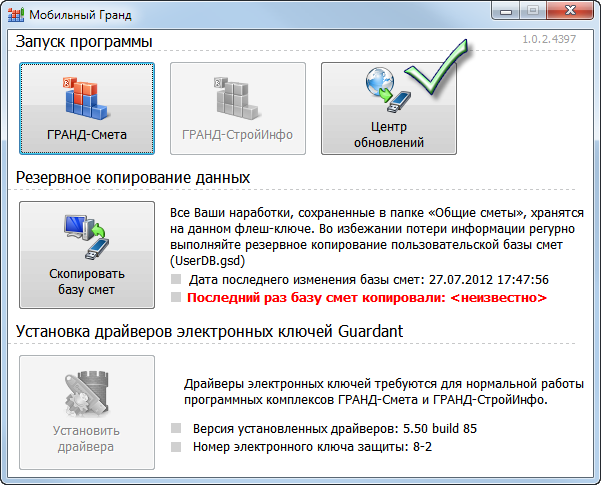601x485 pixels.
Task: Click the Центр обновлений button caption
Action: pyautogui.click(x=389, y=135)
